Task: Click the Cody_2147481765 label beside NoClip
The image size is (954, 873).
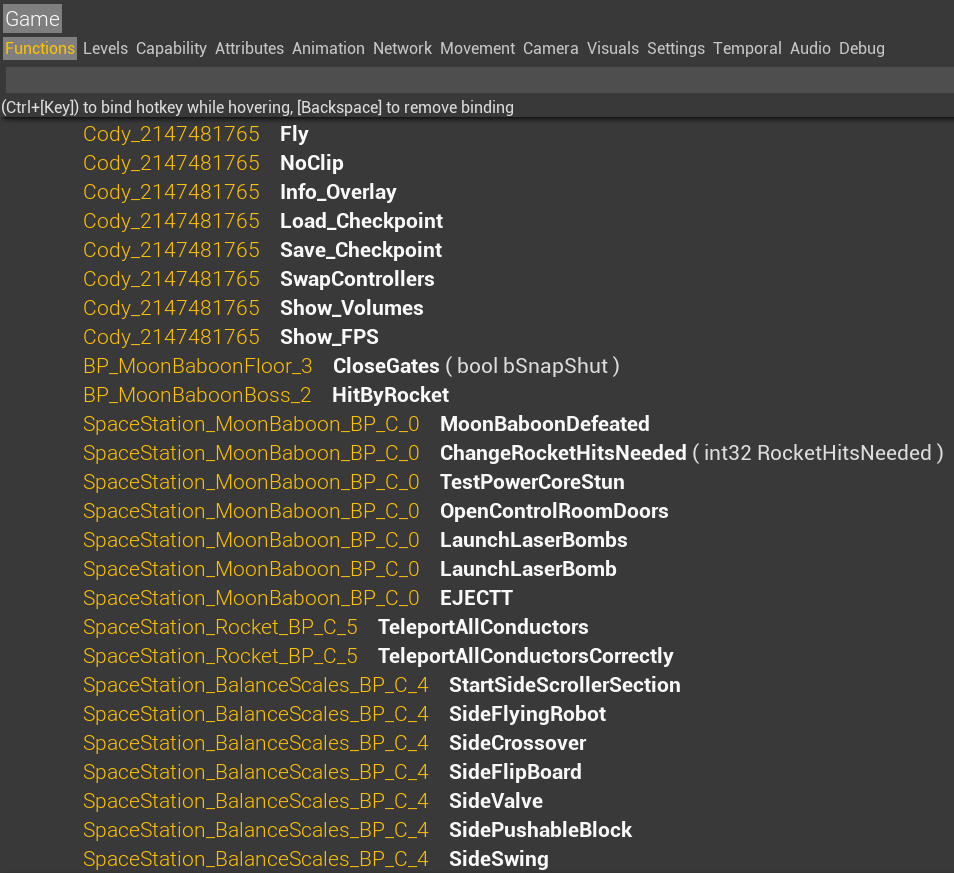Action: (x=172, y=163)
